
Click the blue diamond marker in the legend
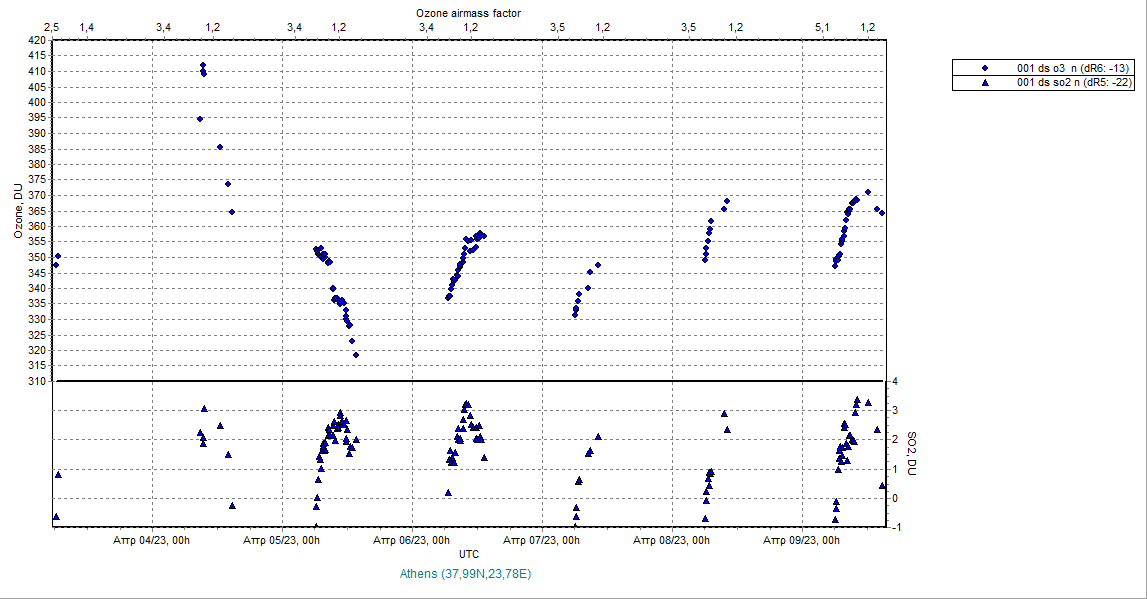(x=985, y=67)
